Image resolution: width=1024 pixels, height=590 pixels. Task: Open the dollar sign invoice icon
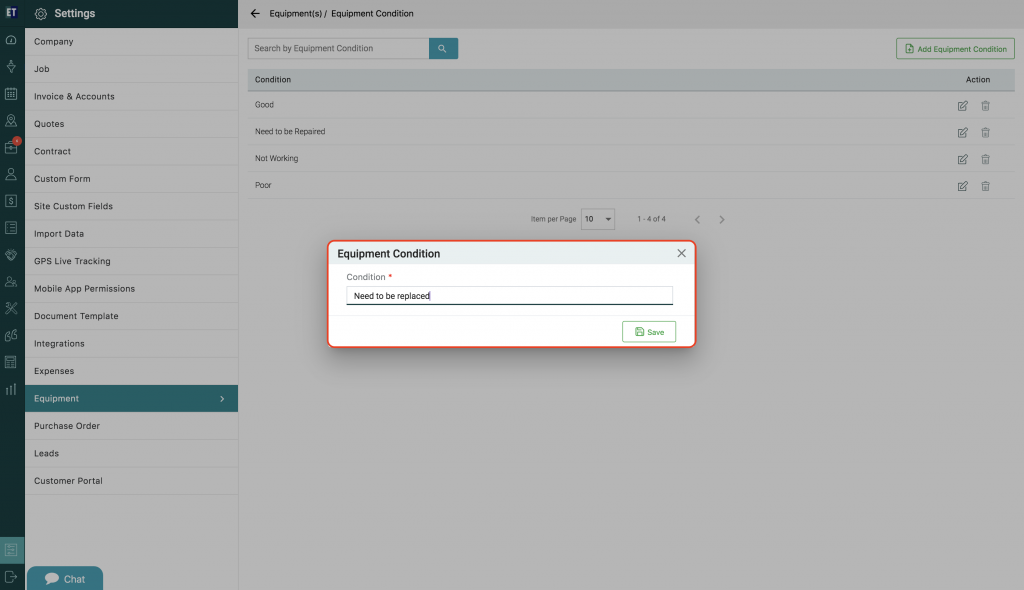click(x=11, y=201)
